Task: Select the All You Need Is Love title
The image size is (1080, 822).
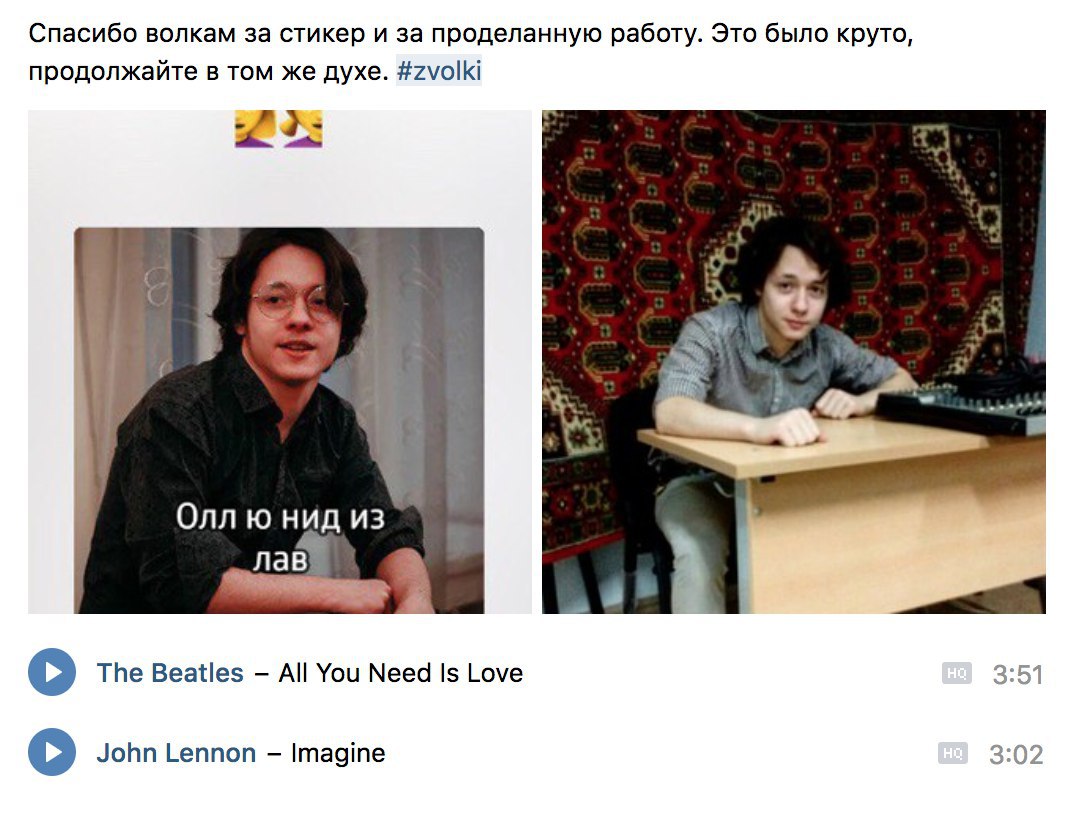Action: 400,672
